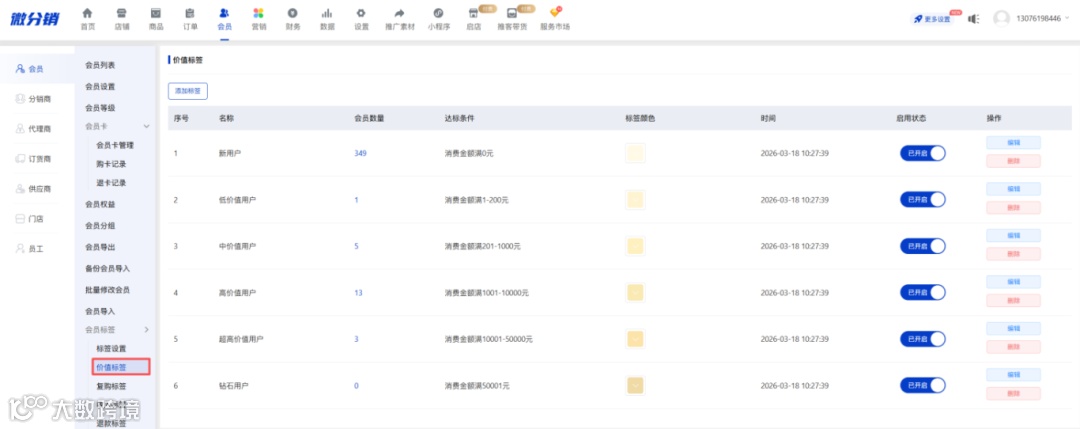Select 供应商 in the left sidebar
Image resolution: width=1080 pixels, height=429 pixels.
[x=37, y=189]
